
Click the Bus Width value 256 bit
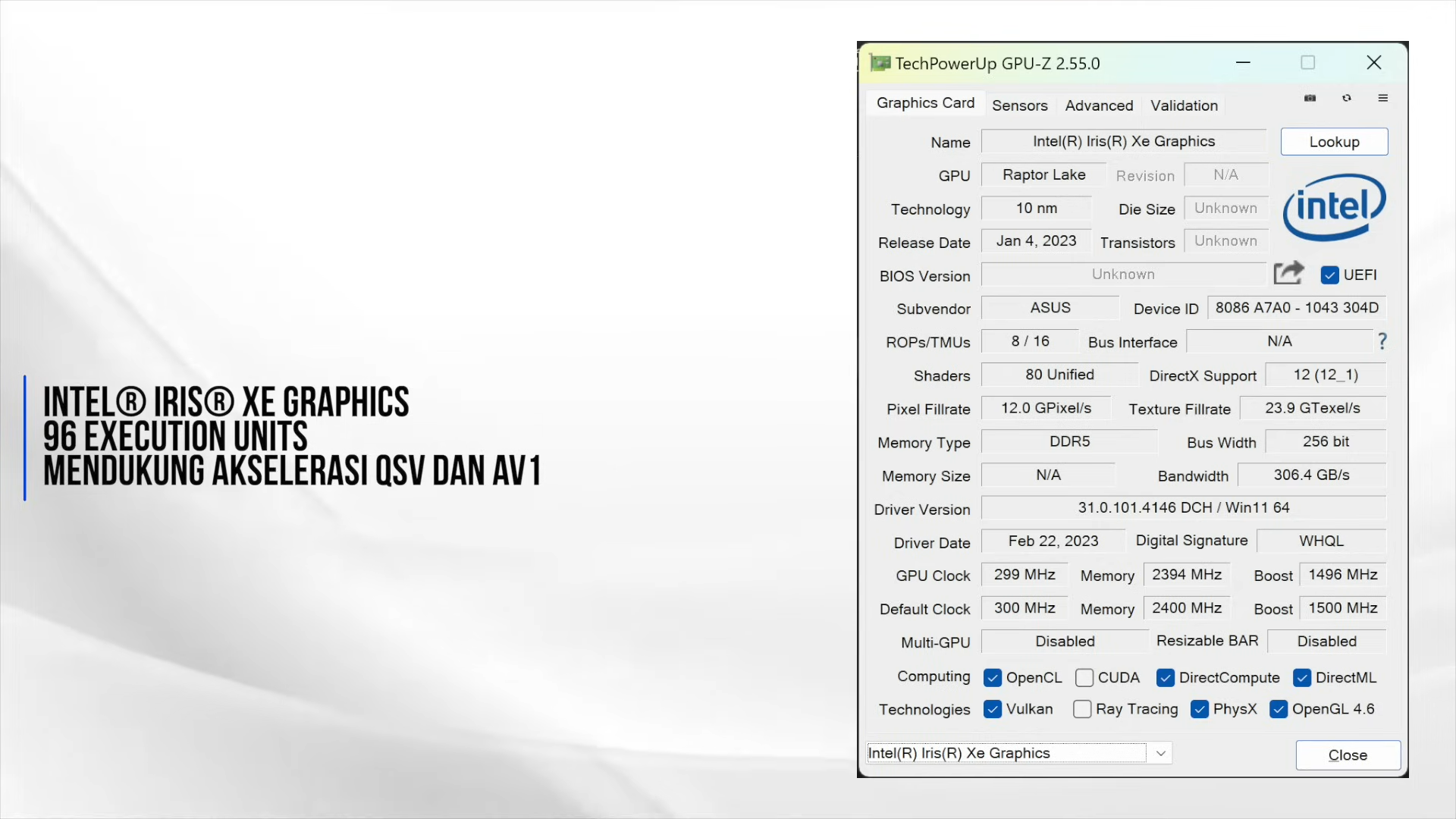(x=1326, y=441)
